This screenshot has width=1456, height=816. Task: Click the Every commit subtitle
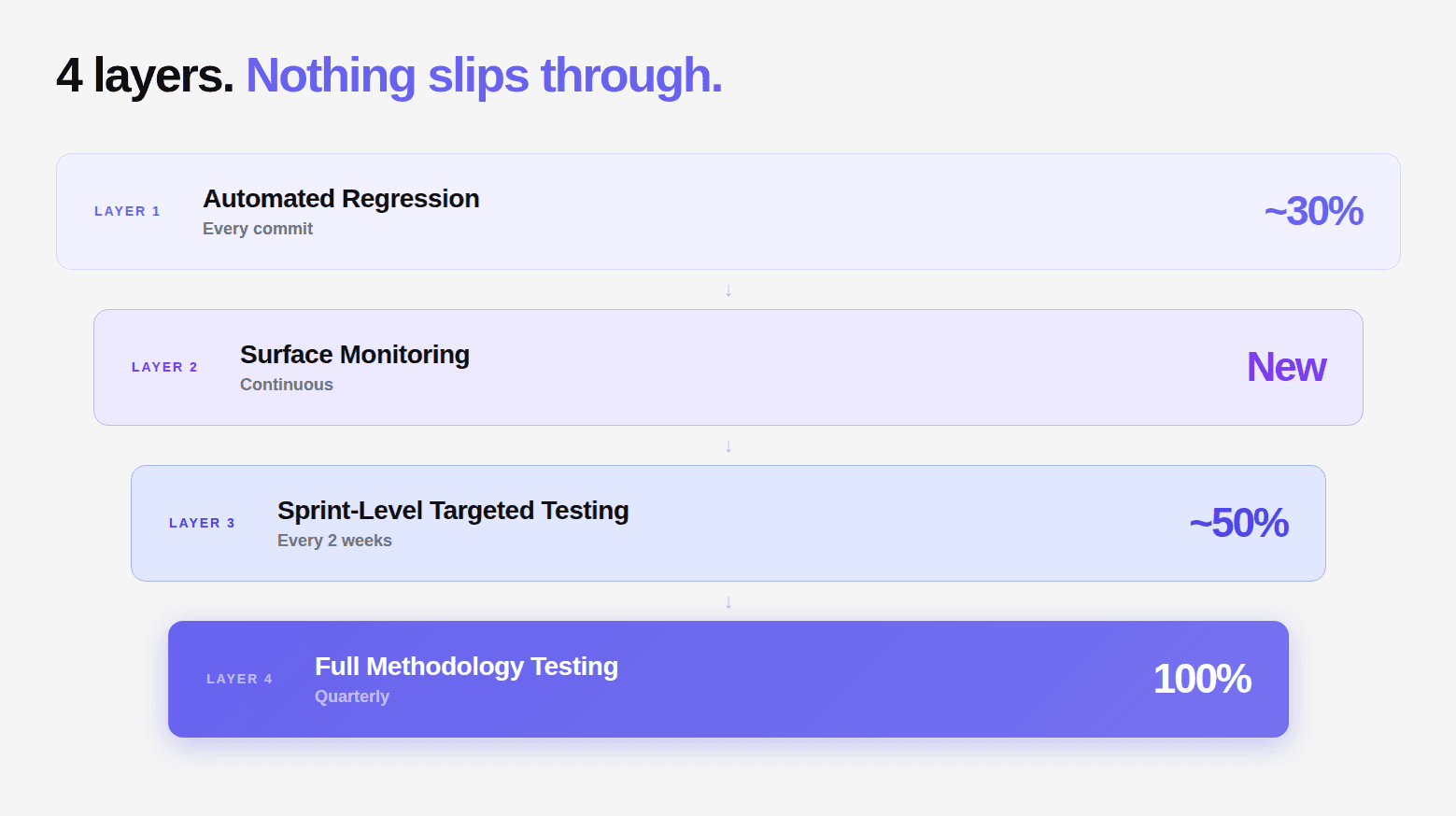pyautogui.click(x=258, y=229)
